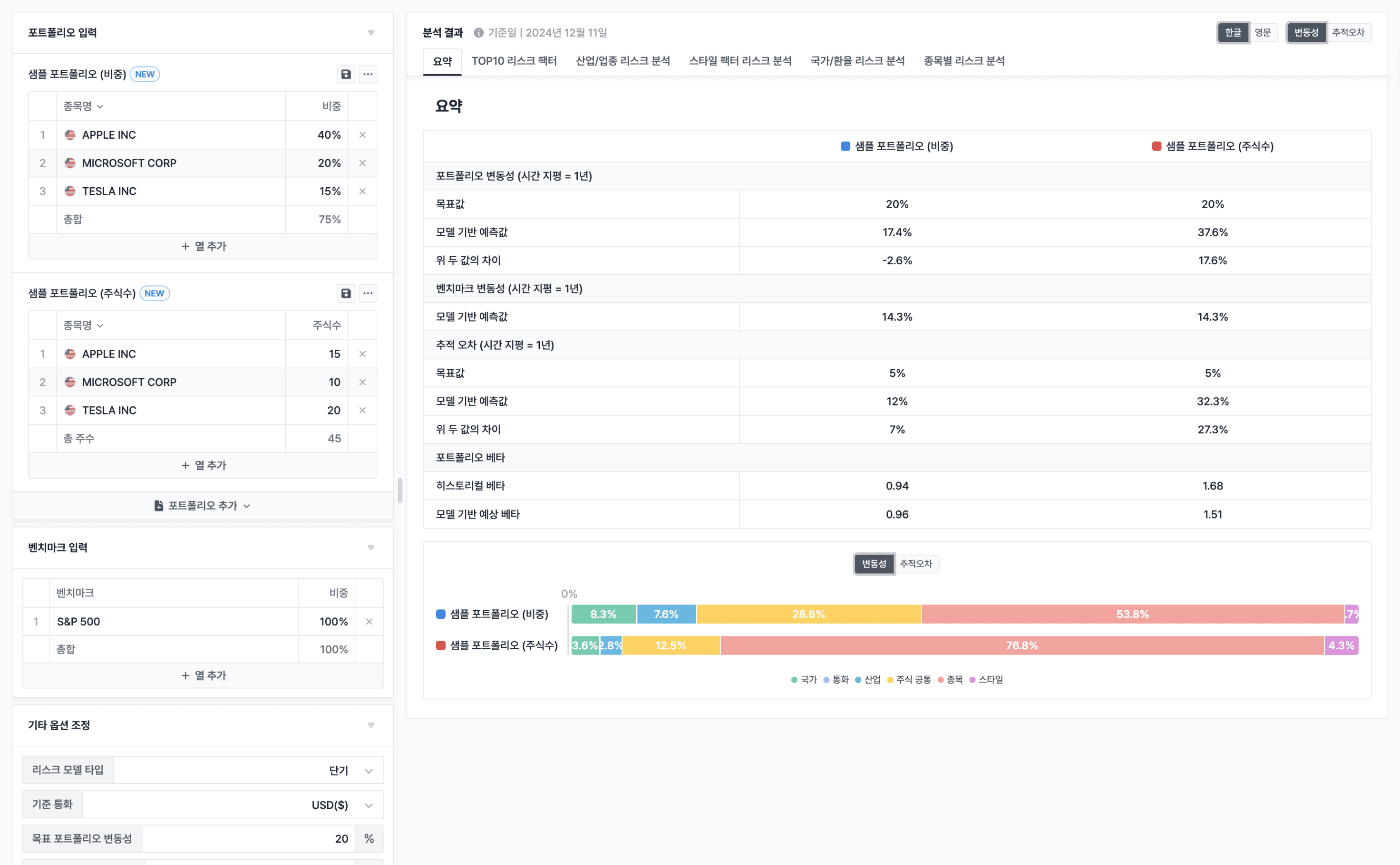Click the info icon next to 분석 결과
The image size is (1400, 865).
coord(478,33)
